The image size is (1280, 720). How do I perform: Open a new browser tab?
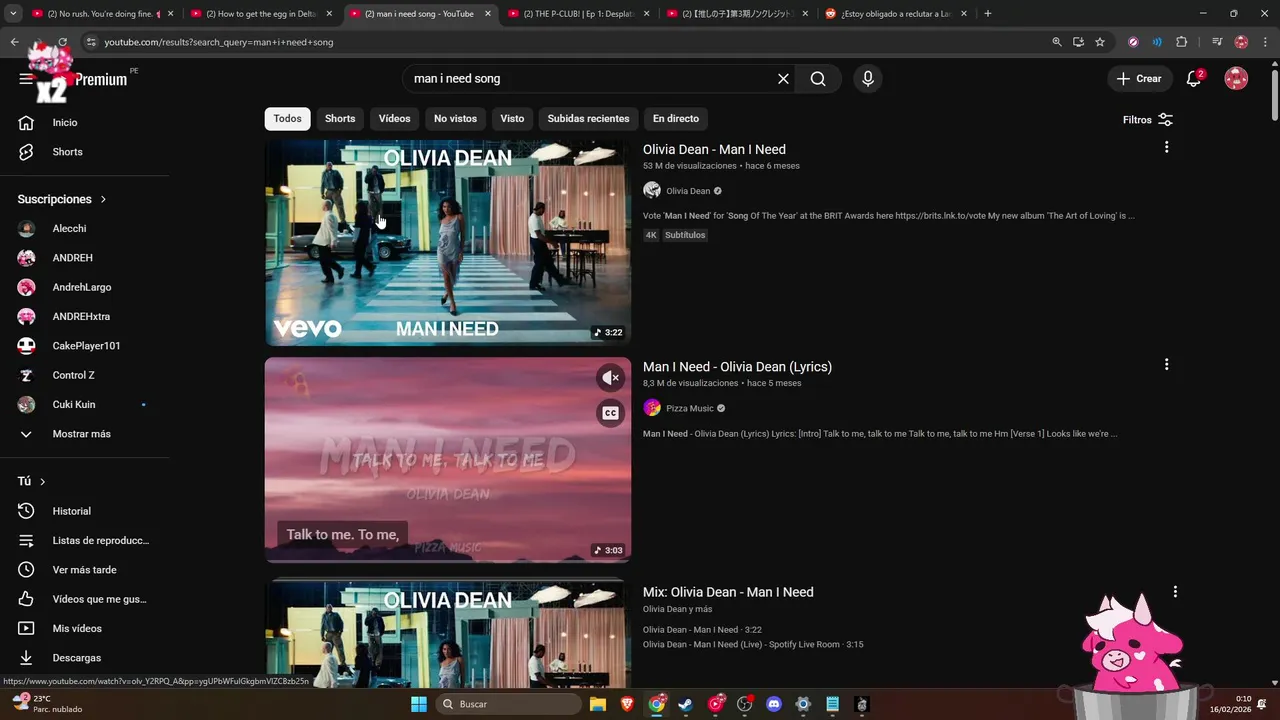click(x=988, y=14)
